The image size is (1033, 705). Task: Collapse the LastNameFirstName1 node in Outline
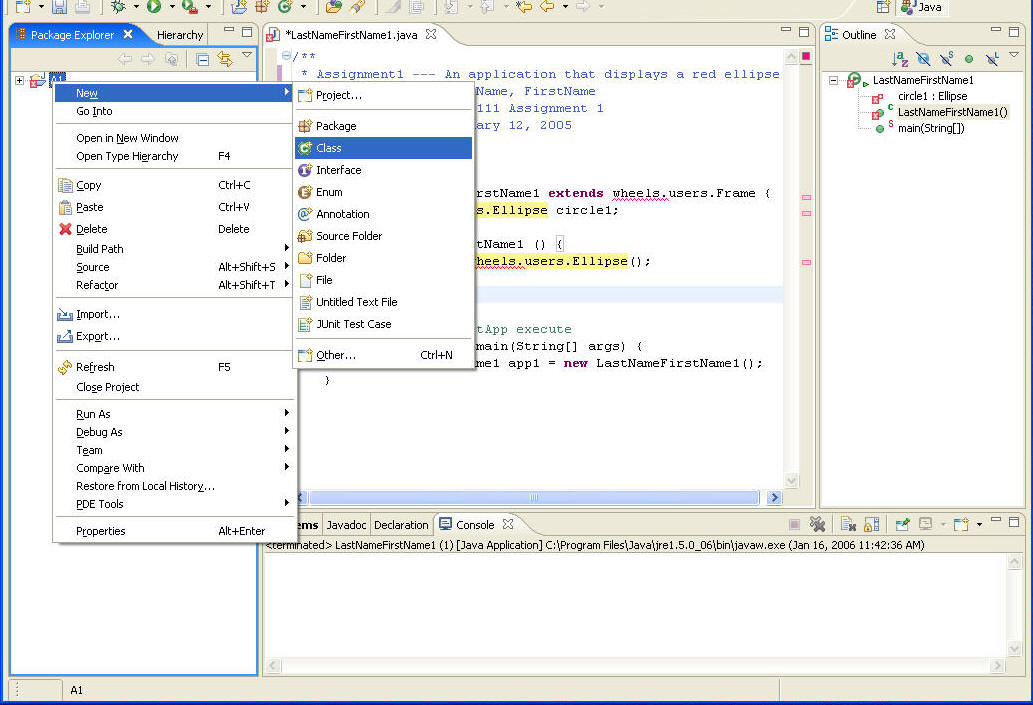pos(834,80)
